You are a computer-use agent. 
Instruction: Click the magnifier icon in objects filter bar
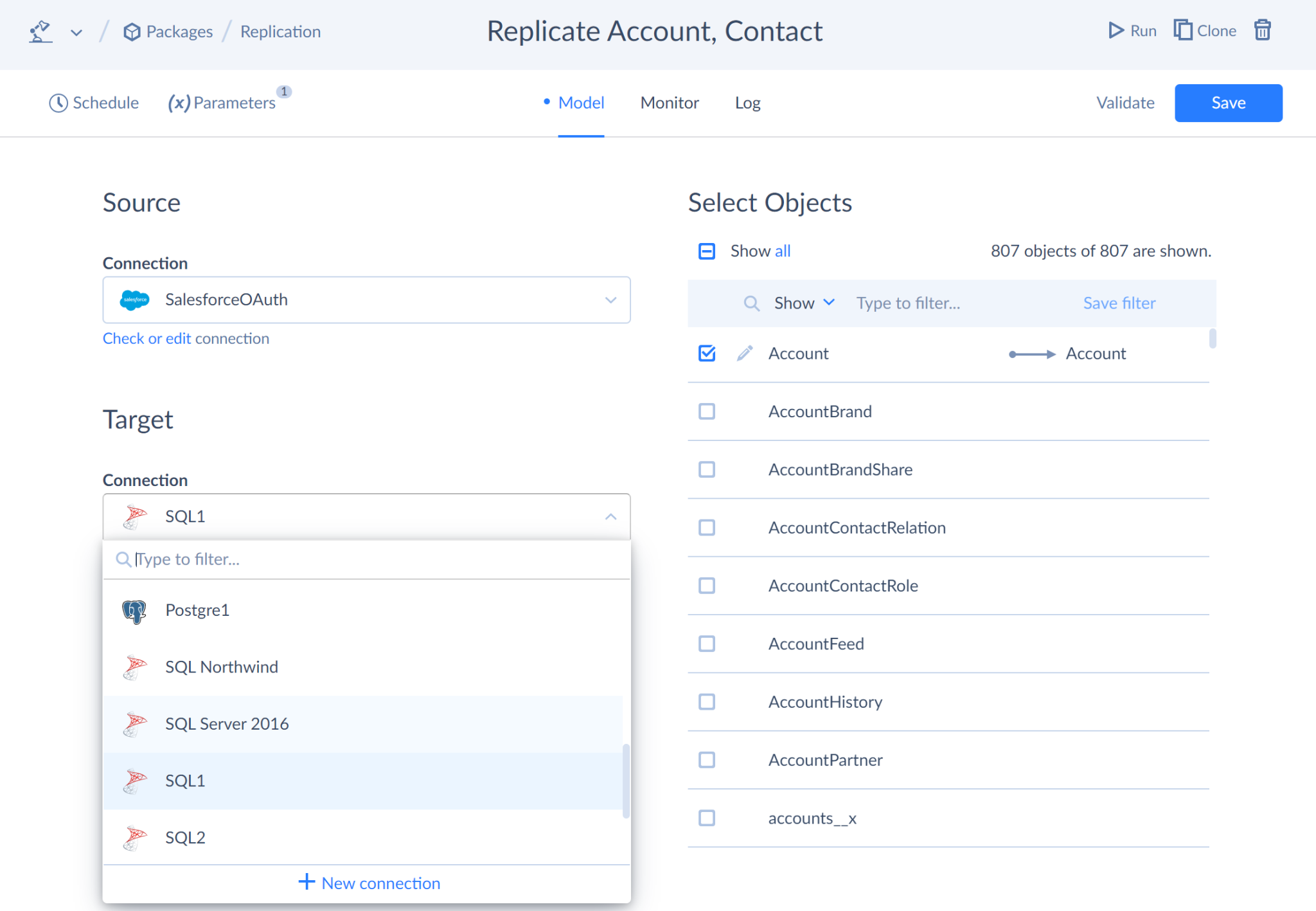click(751, 303)
